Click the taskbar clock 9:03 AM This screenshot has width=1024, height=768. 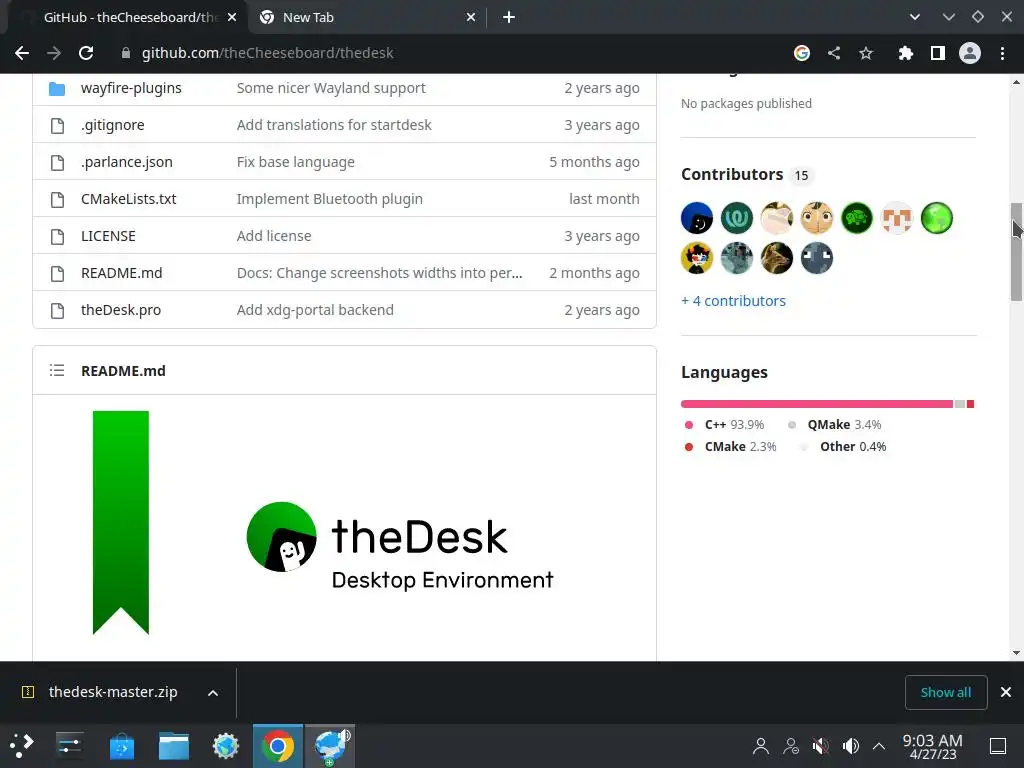click(933, 746)
